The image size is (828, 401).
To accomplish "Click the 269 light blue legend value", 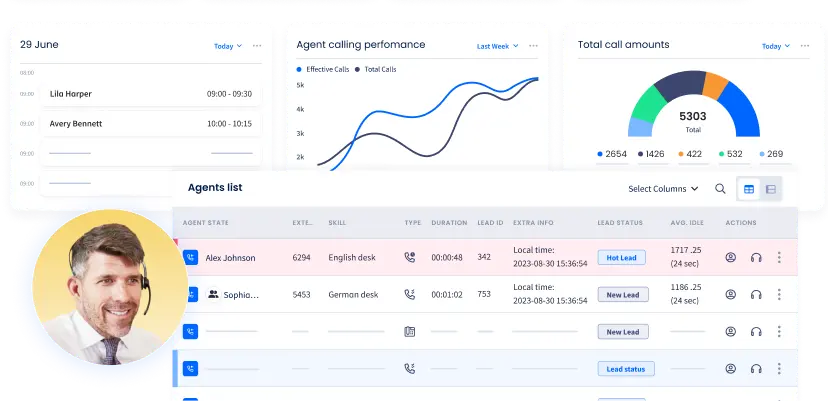I will (771, 154).
